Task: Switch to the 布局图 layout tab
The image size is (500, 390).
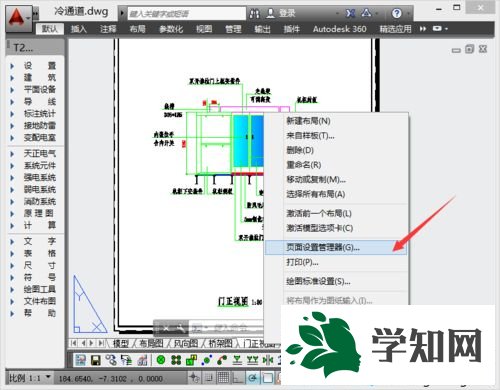Action: pyautogui.click(x=151, y=343)
